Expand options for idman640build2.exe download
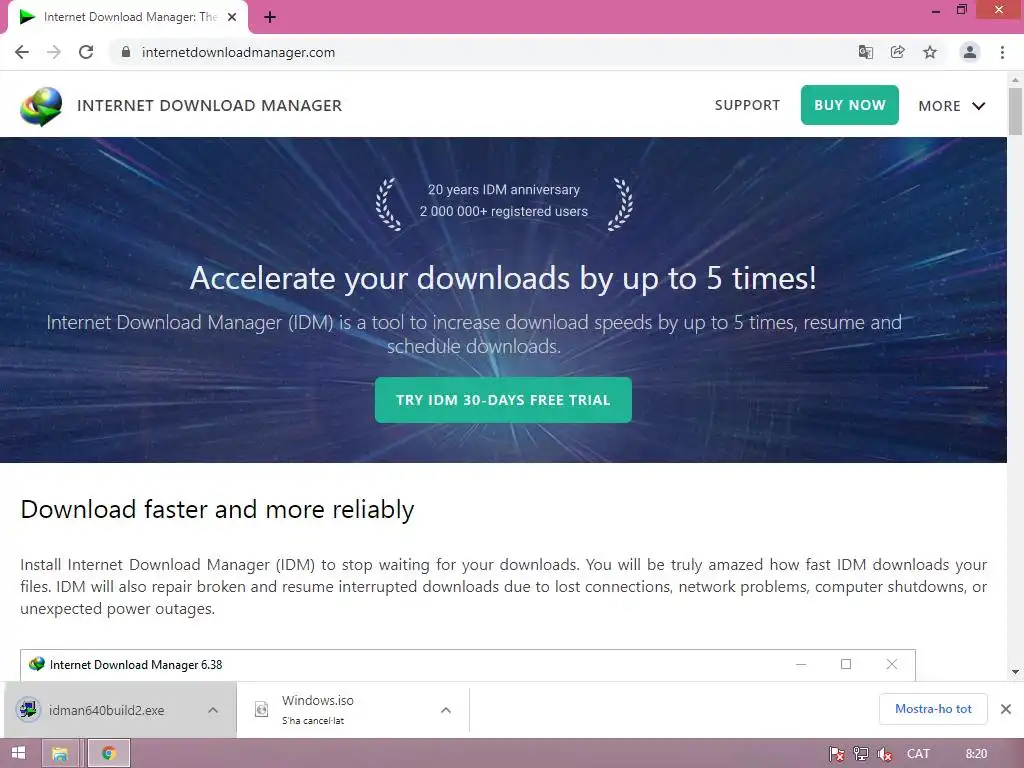Screen dimensions: 1024x768 click(x=213, y=710)
